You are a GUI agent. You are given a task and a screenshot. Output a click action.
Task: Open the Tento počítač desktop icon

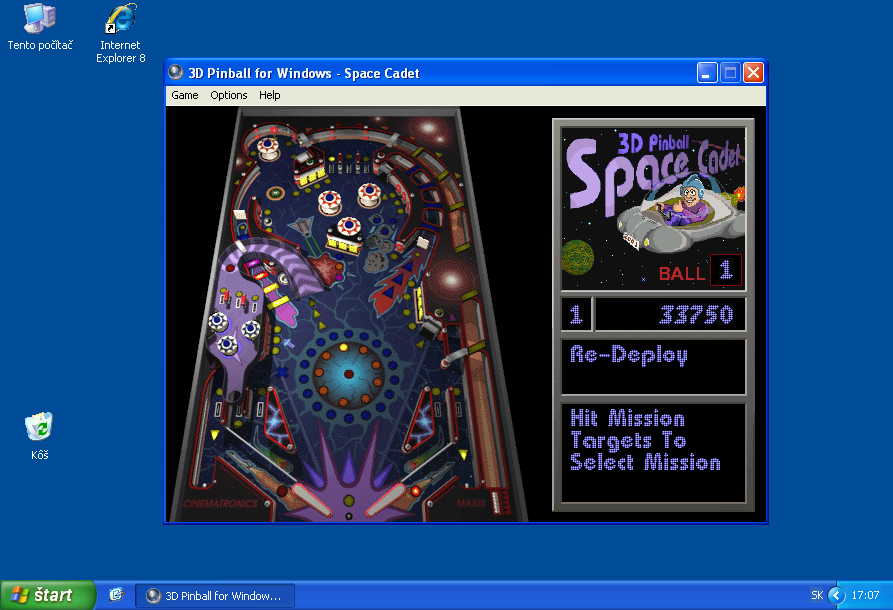(x=39, y=19)
